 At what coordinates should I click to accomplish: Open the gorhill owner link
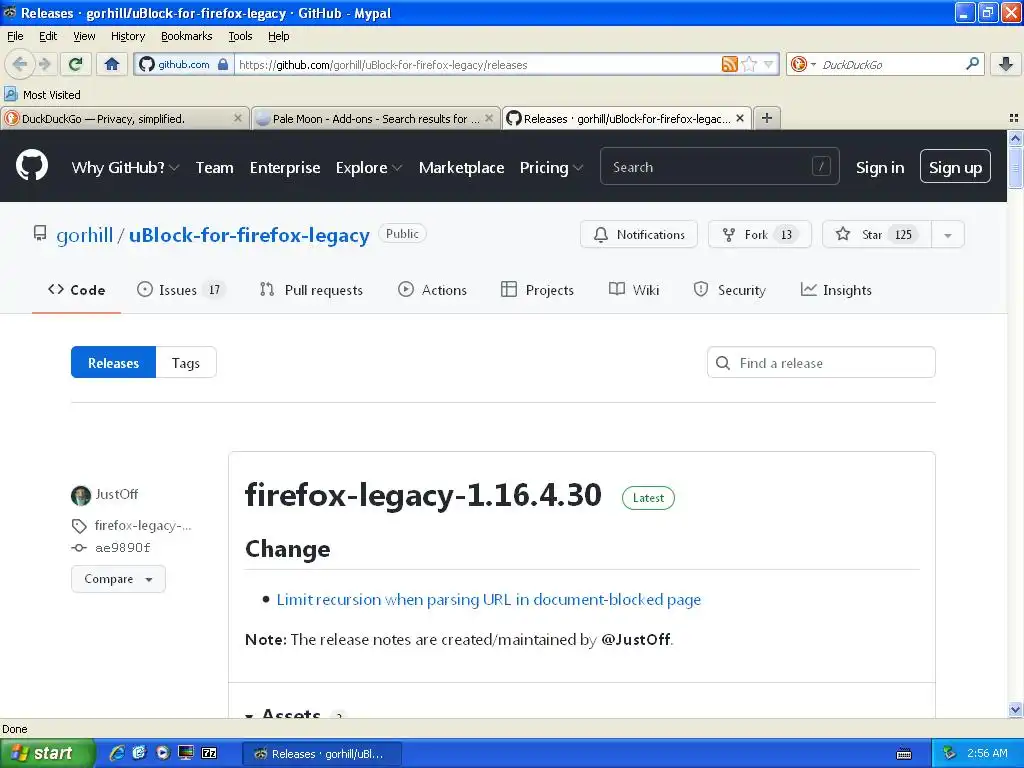[x=84, y=235]
